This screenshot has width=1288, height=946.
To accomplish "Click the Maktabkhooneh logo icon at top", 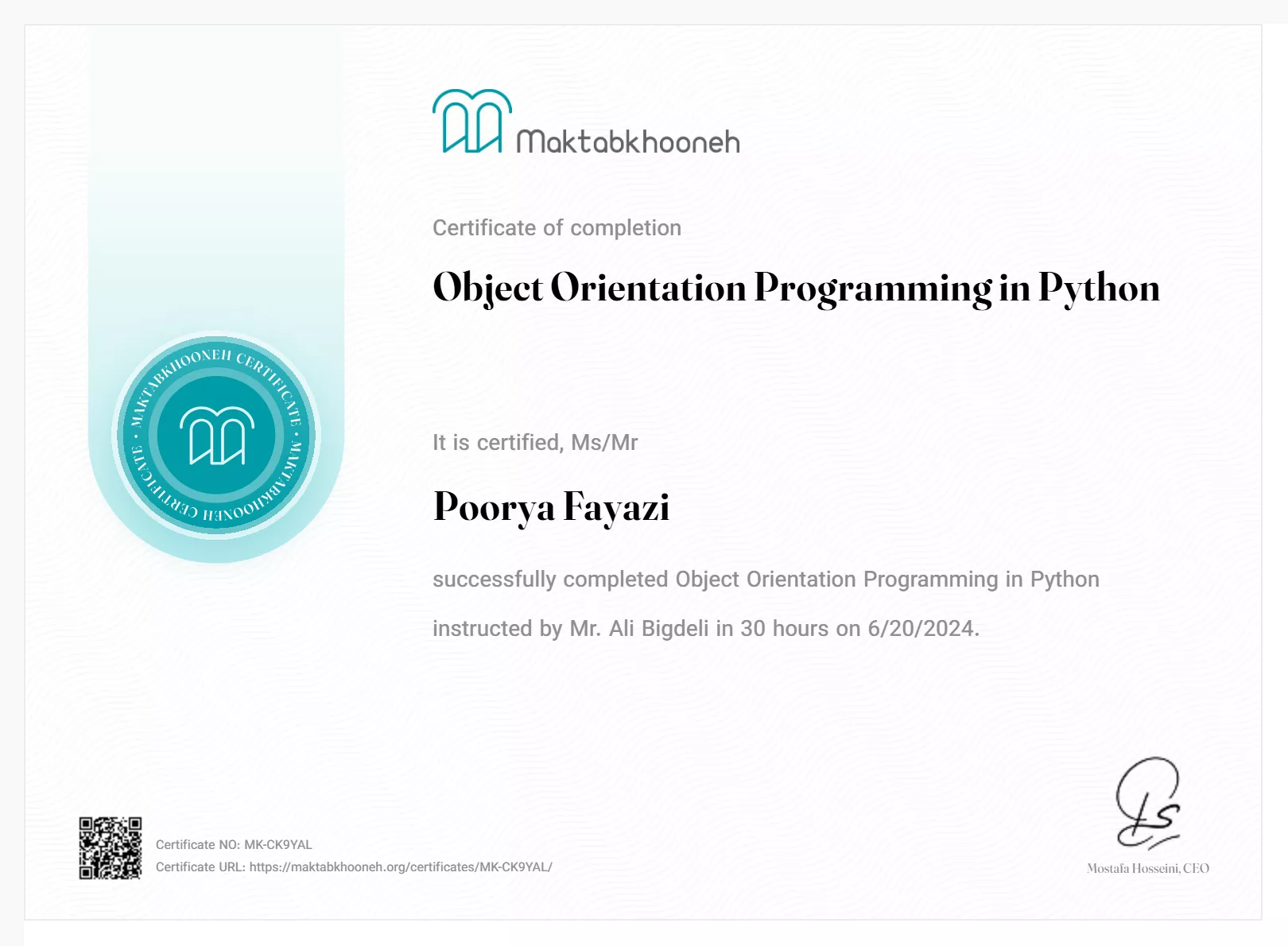I will [471, 122].
